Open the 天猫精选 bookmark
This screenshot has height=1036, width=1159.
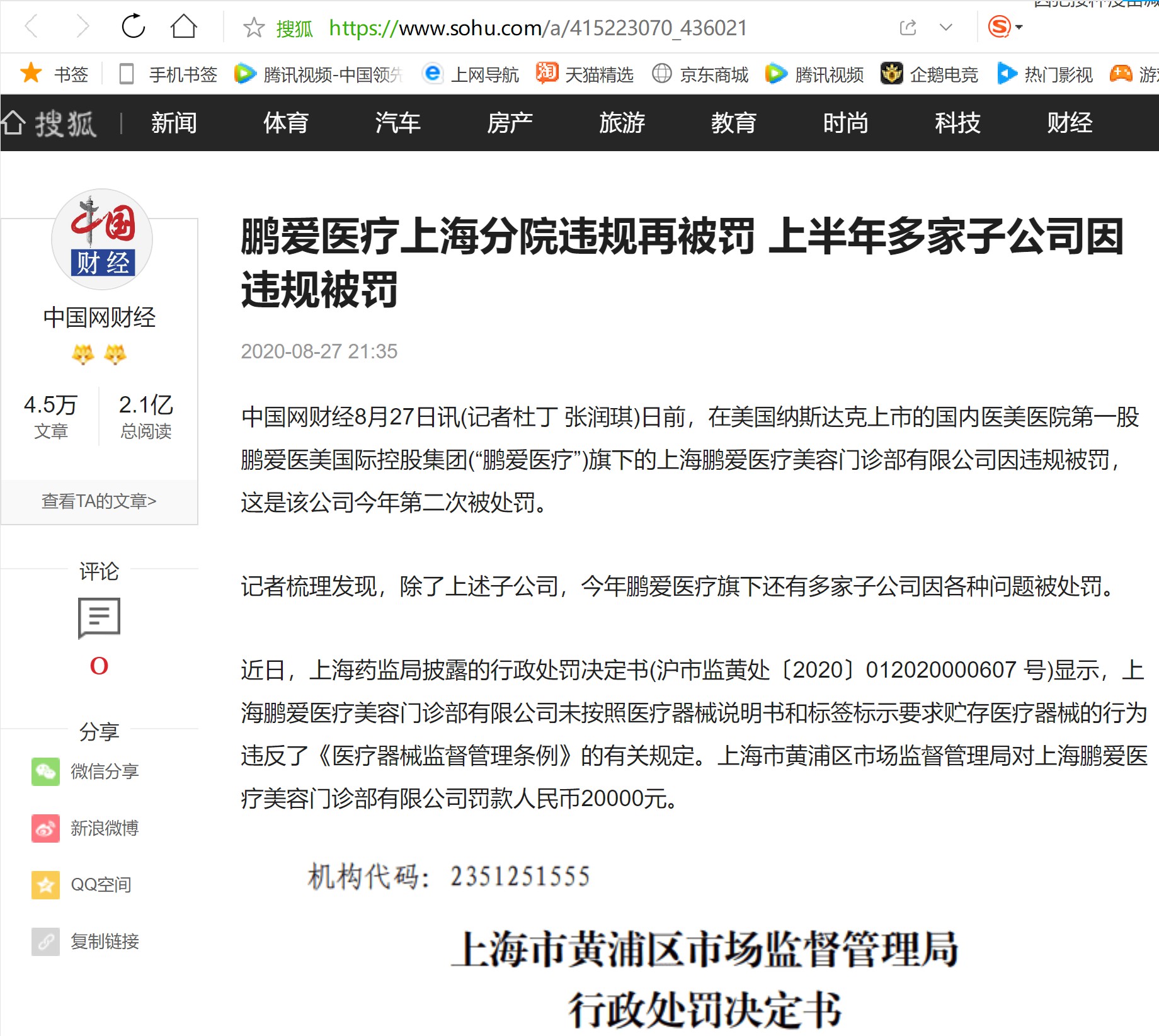(x=585, y=74)
